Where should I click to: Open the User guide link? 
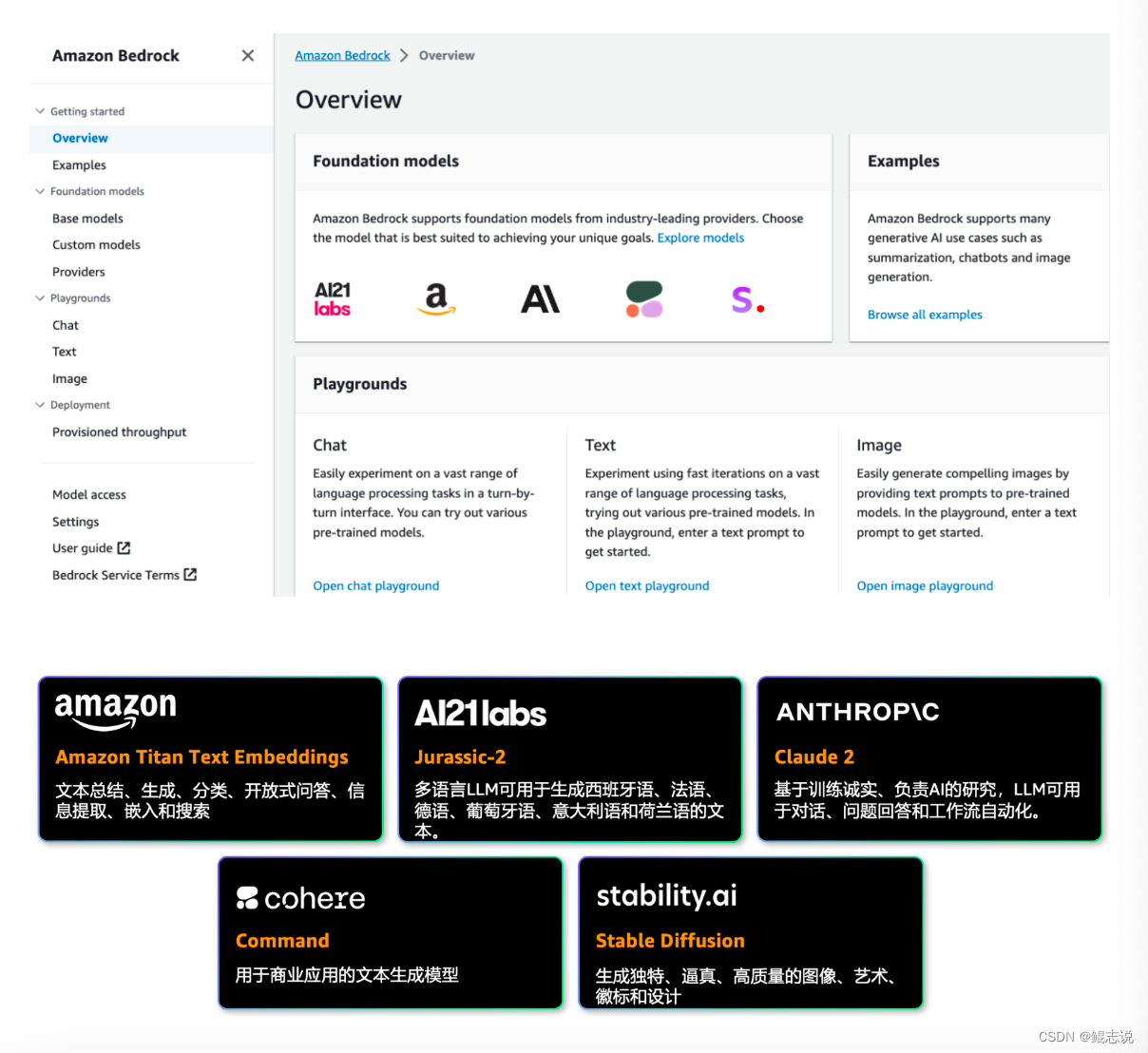click(x=82, y=547)
